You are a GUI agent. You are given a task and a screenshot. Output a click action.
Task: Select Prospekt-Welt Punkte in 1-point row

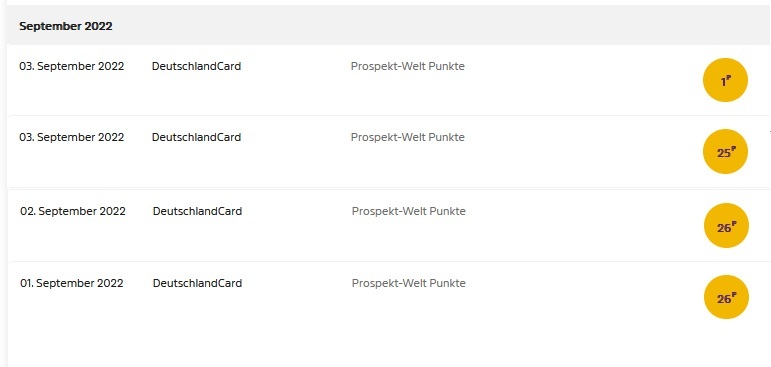click(x=408, y=66)
